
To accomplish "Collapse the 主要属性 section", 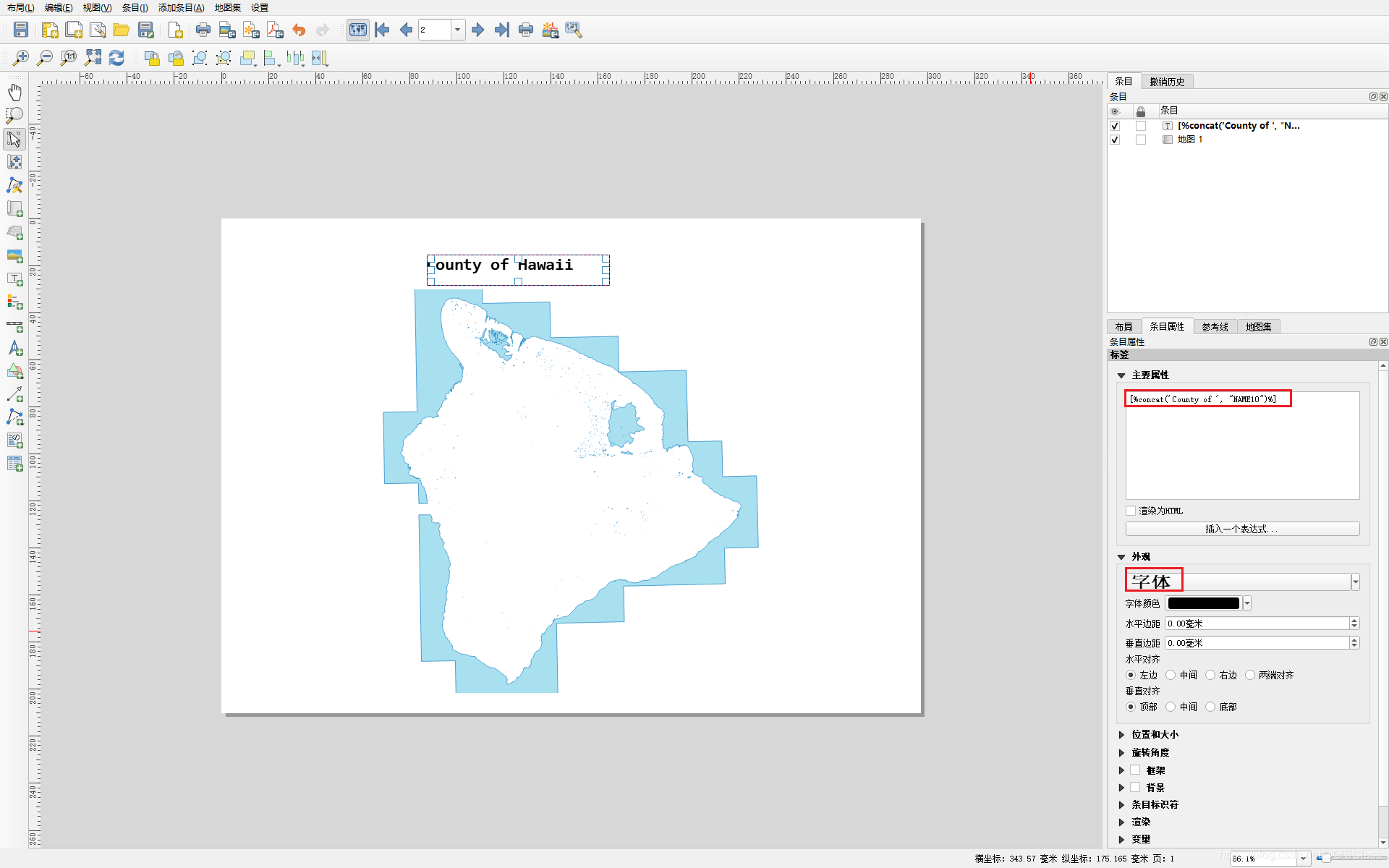I will pos(1121,375).
